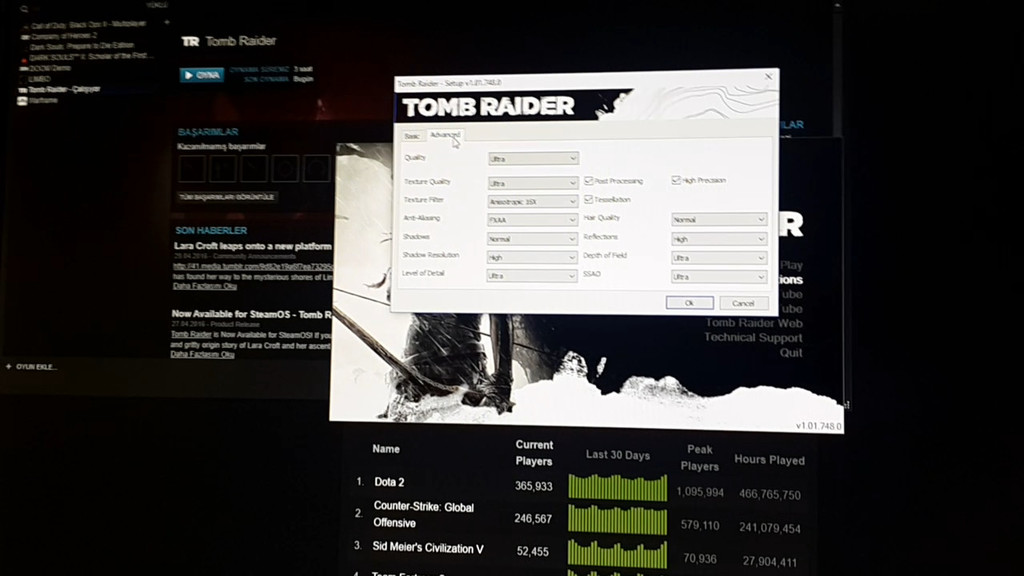Click the TR logo beside Tomb Raider title
The image size is (1024, 576).
pos(190,41)
